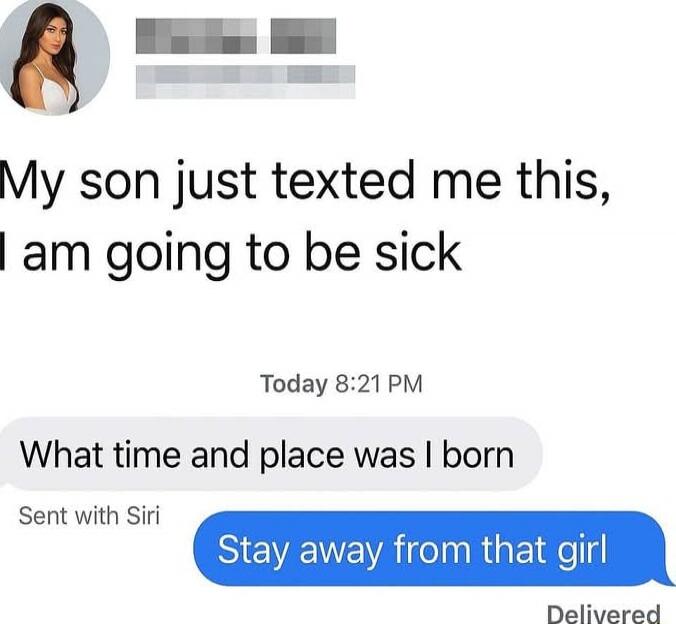Click the blurred display name beside avatar
This screenshot has width=676, height=624.
[x=196, y=36]
